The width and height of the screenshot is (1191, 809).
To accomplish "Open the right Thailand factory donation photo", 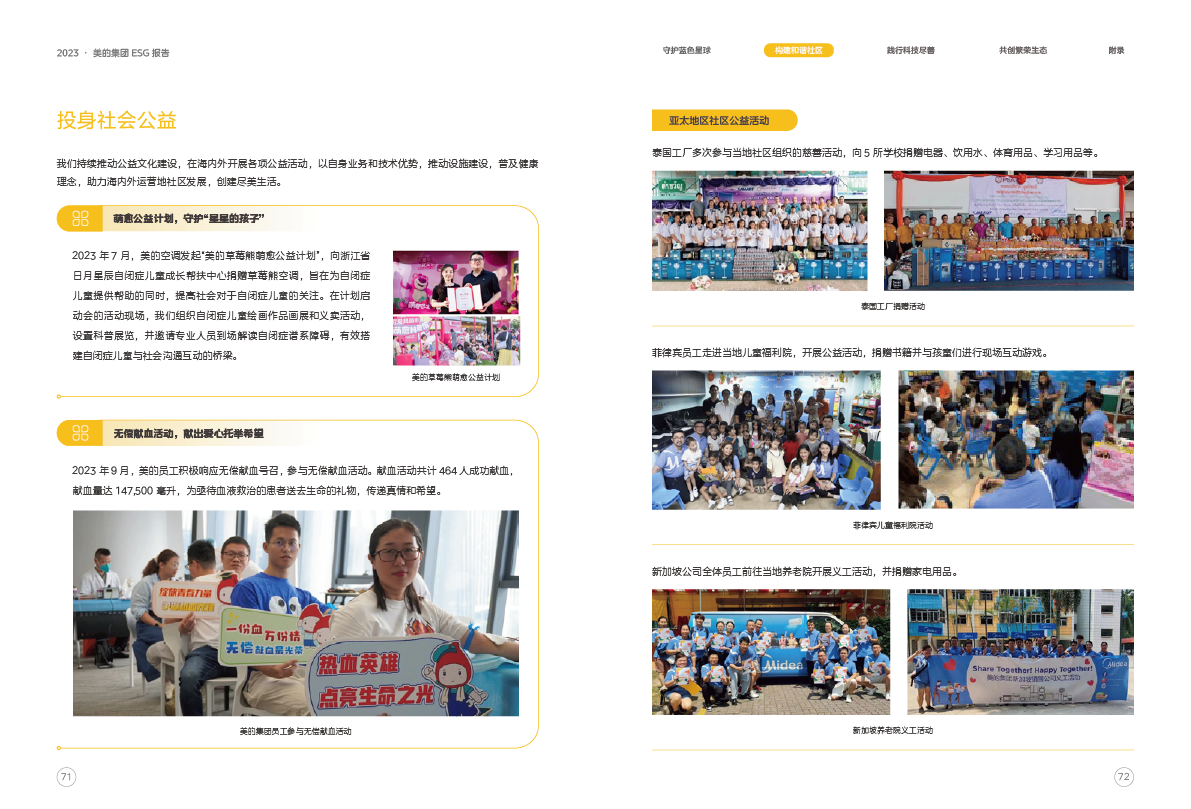I will [1008, 231].
